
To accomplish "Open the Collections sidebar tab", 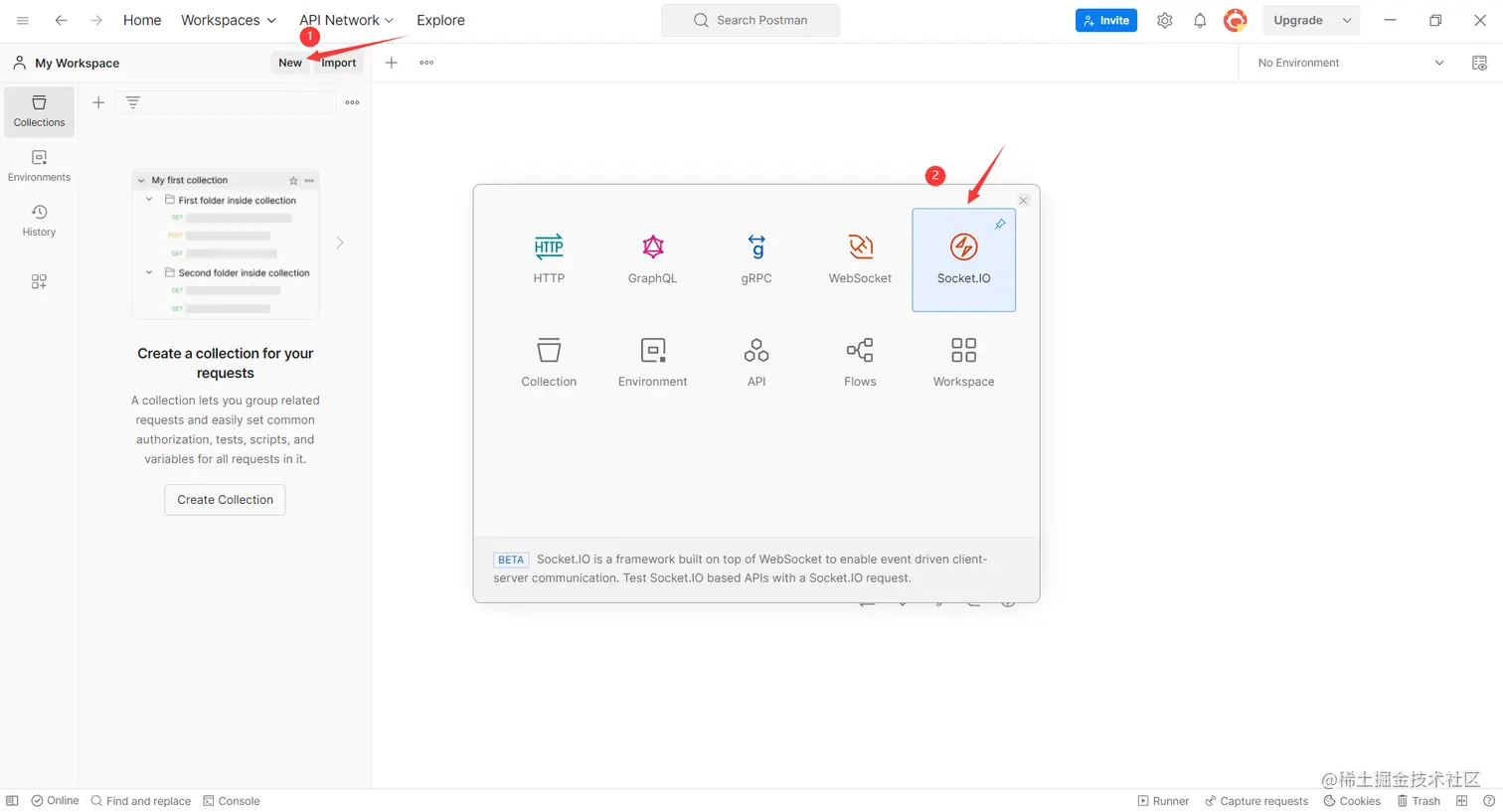I will (39, 111).
